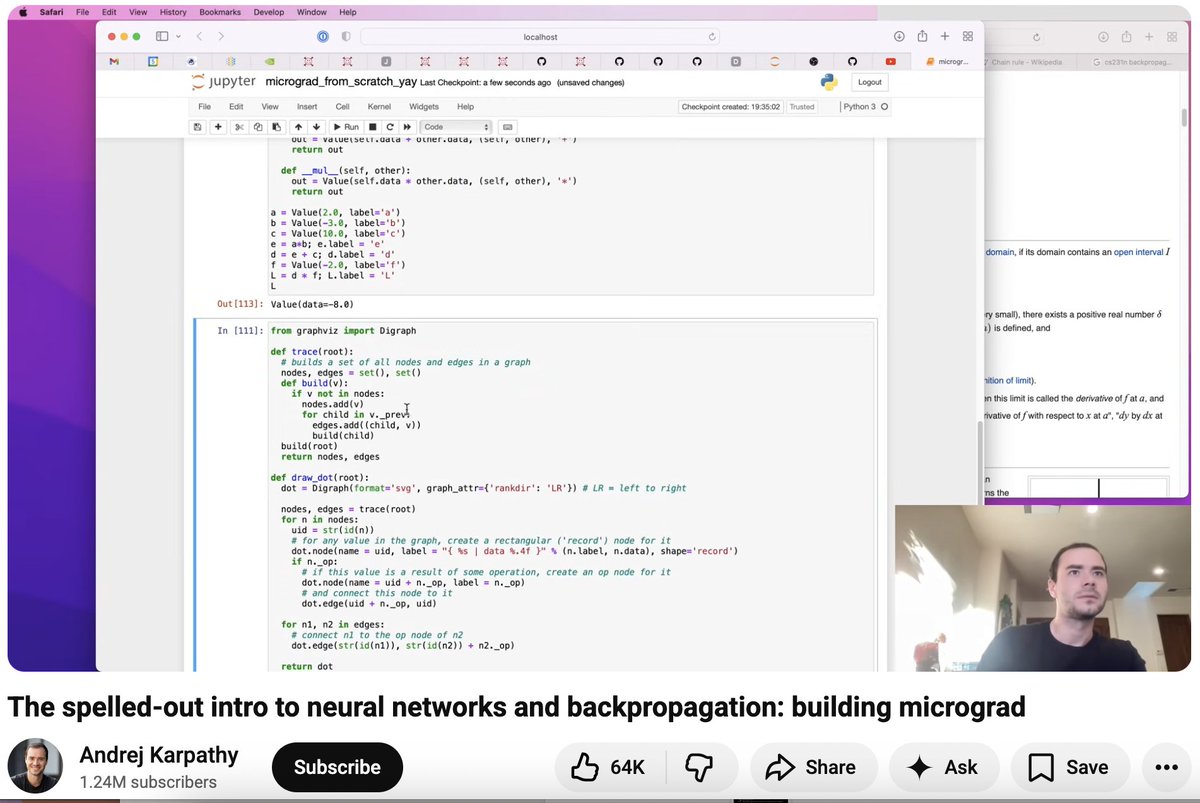Open the macOS Apple menu
Viewport: 1200px width, 803px height.
pos(23,12)
